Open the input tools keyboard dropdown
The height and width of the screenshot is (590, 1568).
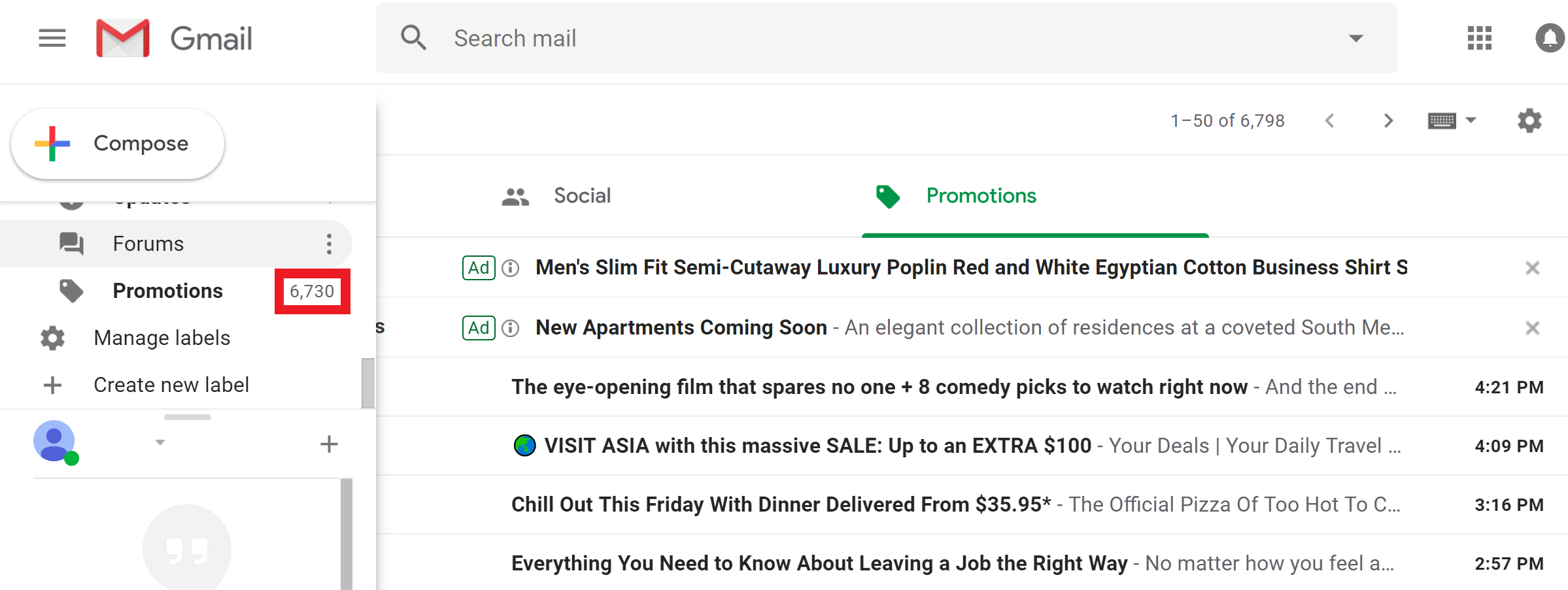1453,120
